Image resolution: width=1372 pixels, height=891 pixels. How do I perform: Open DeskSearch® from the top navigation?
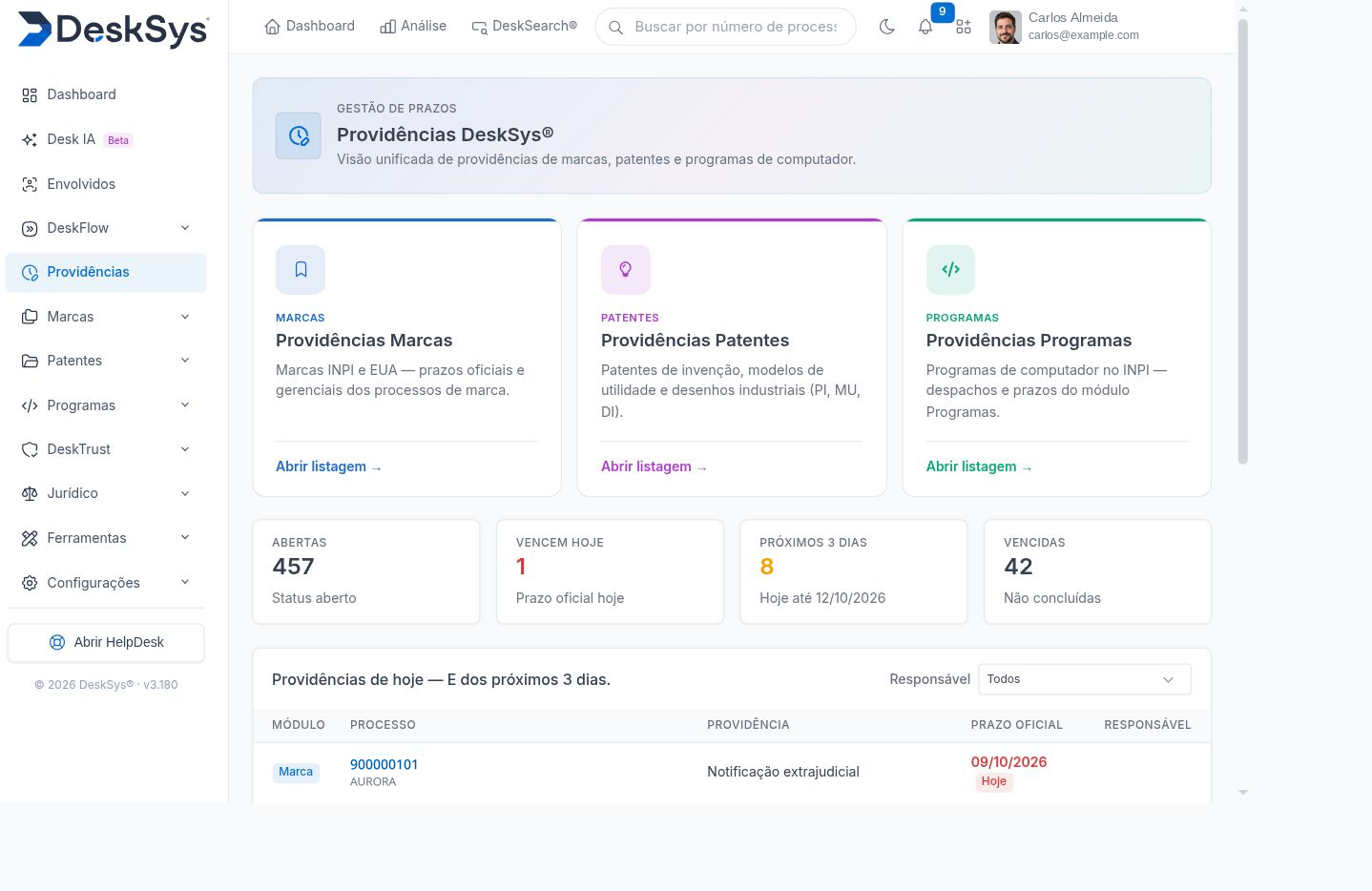pyautogui.click(x=525, y=27)
